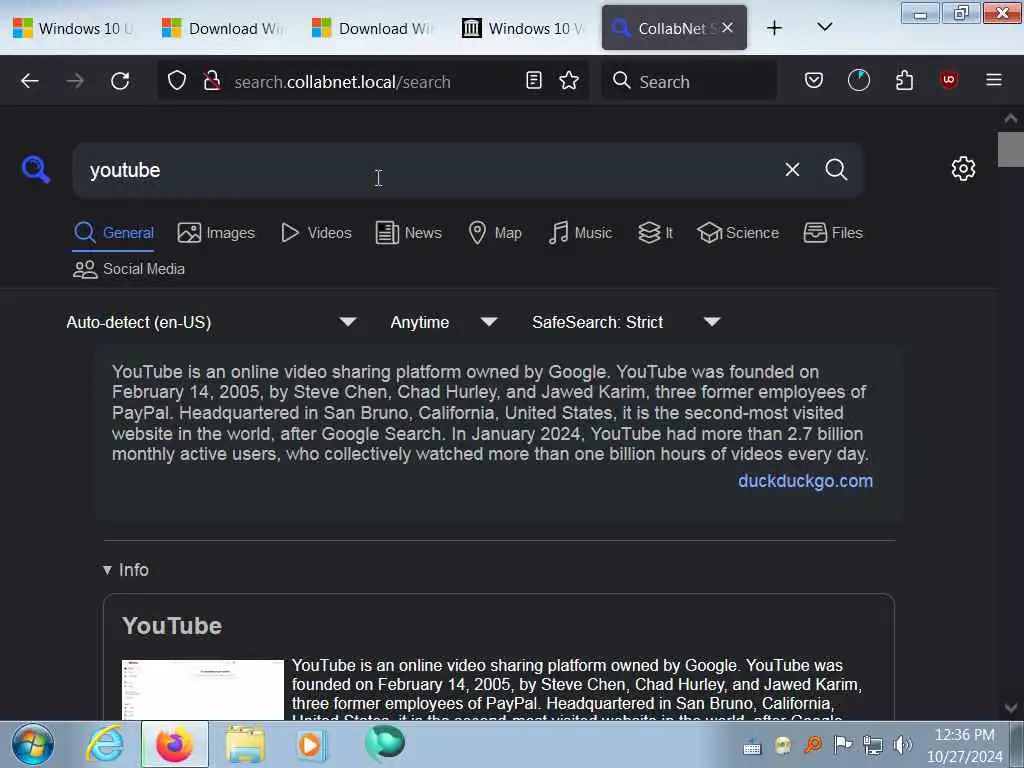The image size is (1024, 768).
Task: Reload the page with the refresh icon
Action: coord(120,81)
